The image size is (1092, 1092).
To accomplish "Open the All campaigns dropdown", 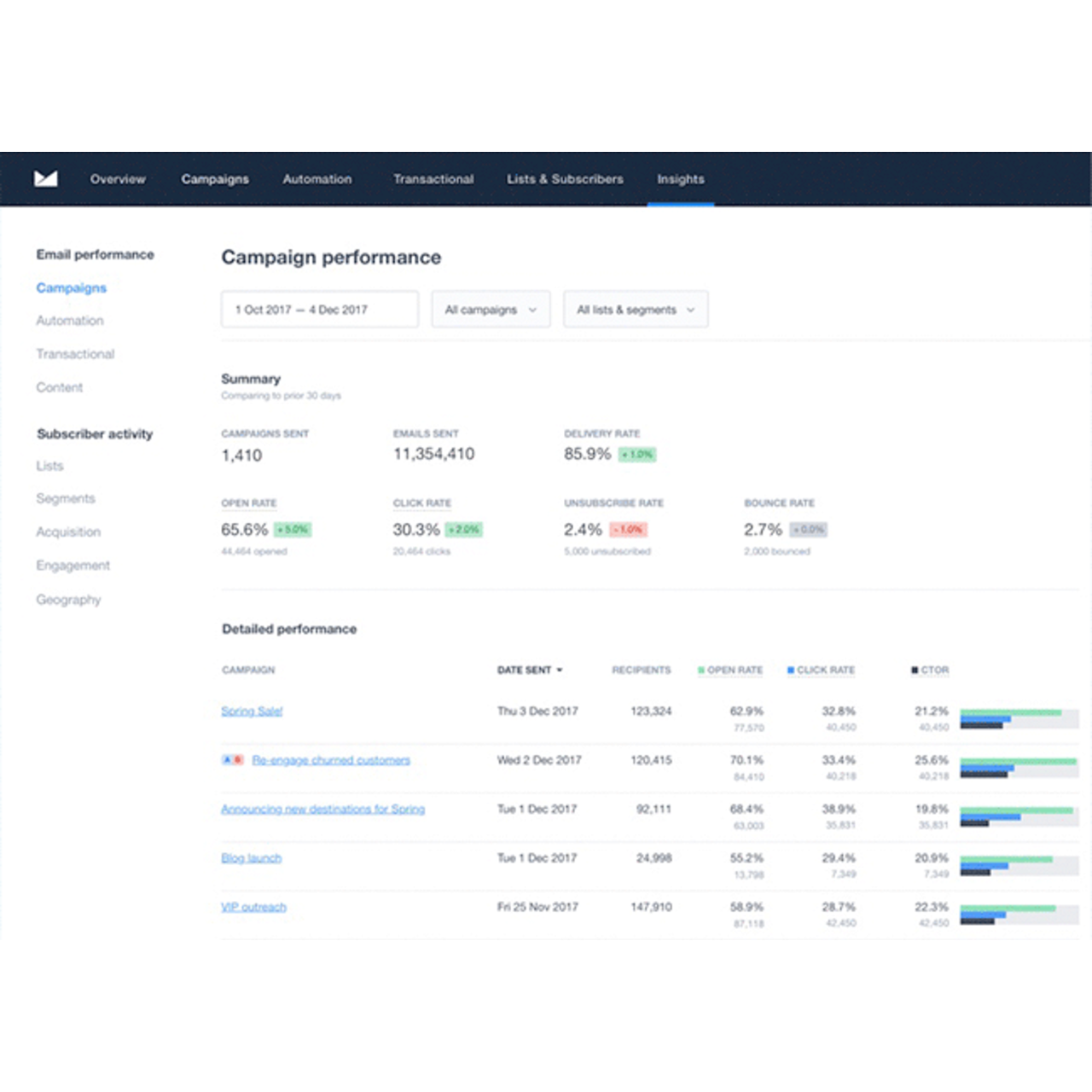I will point(491,309).
